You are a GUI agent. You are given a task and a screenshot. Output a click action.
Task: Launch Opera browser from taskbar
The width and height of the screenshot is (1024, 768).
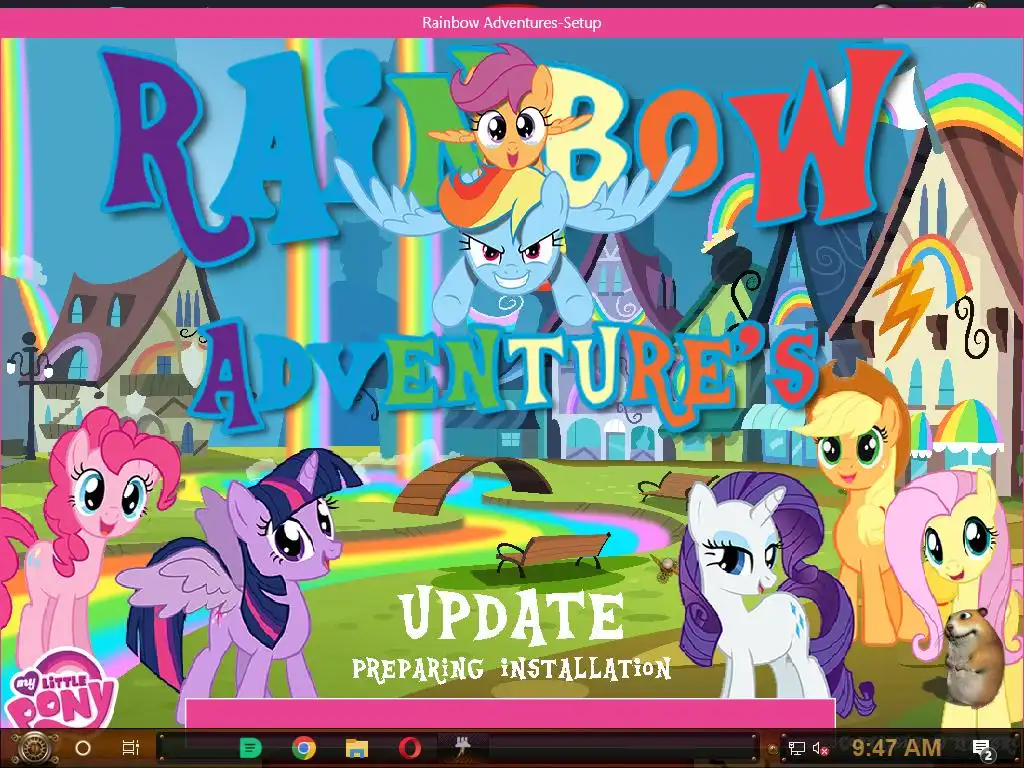click(x=409, y=748)
